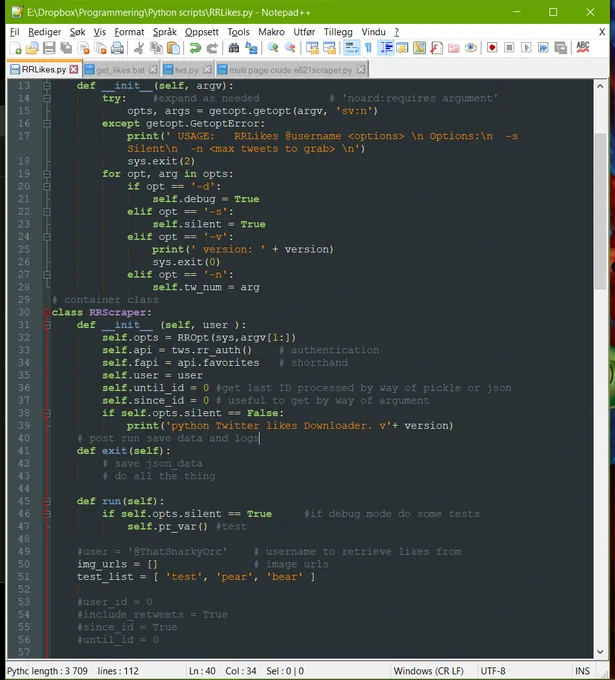
Task: Click Windows (CR LF) in status bar
Action: point(429,671)
